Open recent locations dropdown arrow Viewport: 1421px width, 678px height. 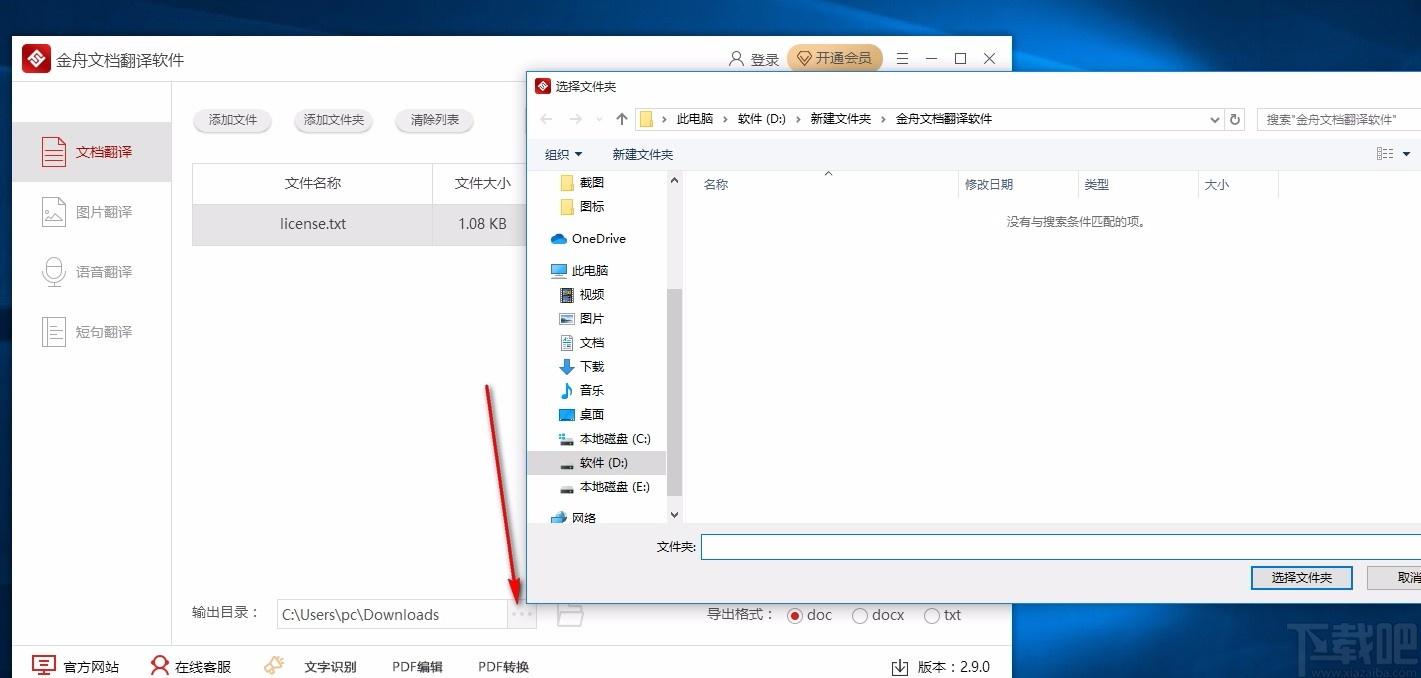[x=599, y=119]
